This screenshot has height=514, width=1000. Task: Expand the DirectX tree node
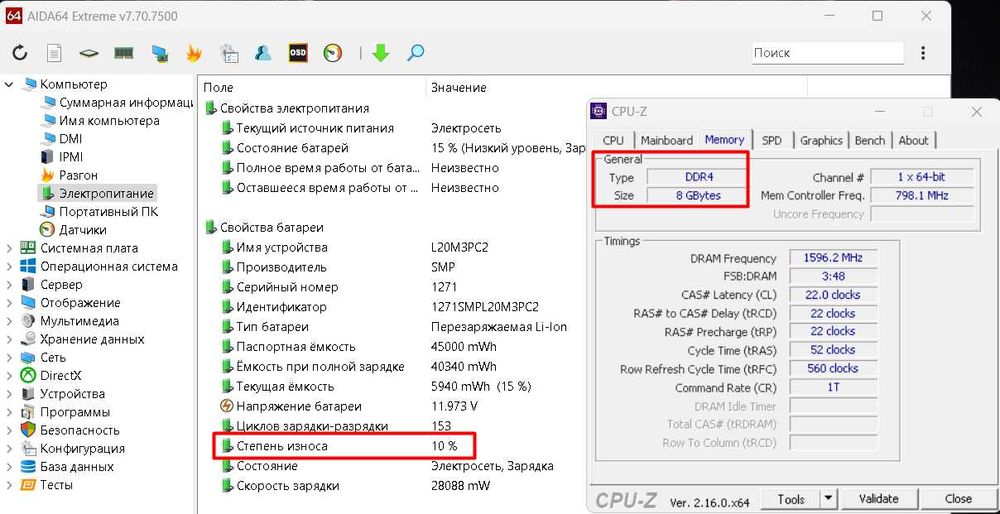point(9,376)
